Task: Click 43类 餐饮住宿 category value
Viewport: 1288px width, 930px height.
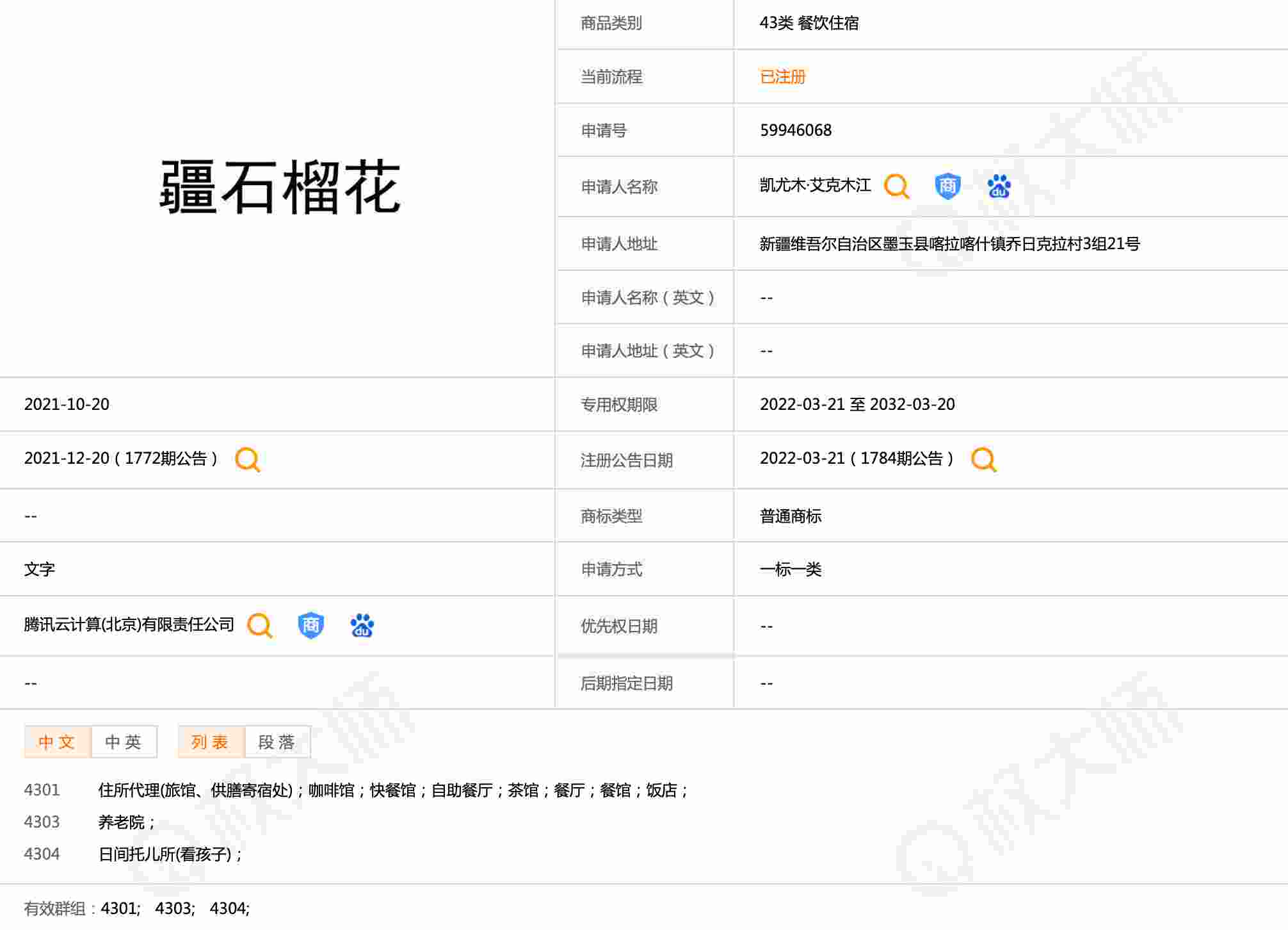Action: click(x=809, y=23)
